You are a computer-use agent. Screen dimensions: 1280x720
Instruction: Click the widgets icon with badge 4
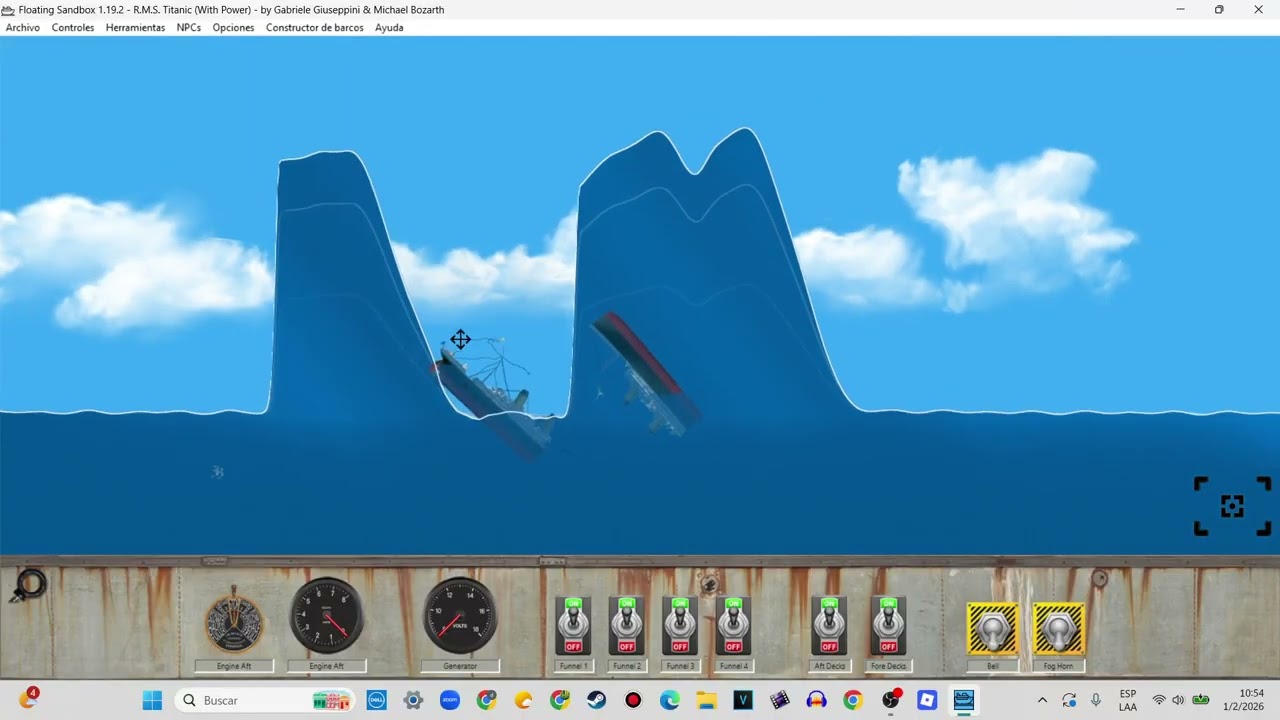point(27,699)
